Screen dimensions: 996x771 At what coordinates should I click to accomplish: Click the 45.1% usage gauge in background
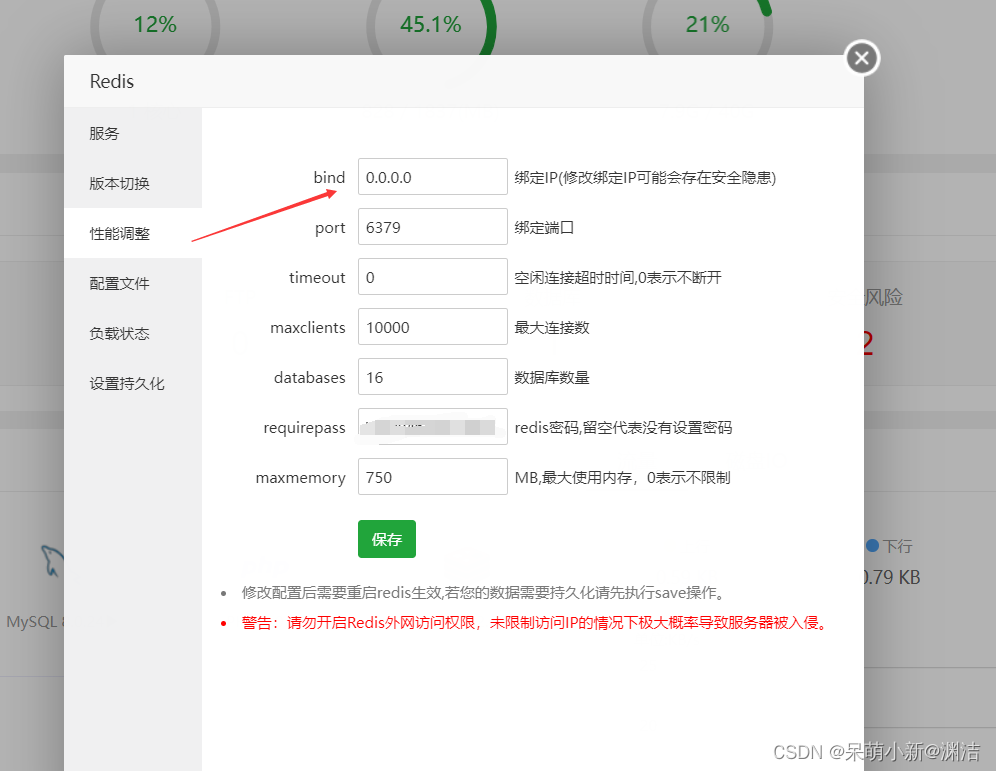[x=431, y=25]
